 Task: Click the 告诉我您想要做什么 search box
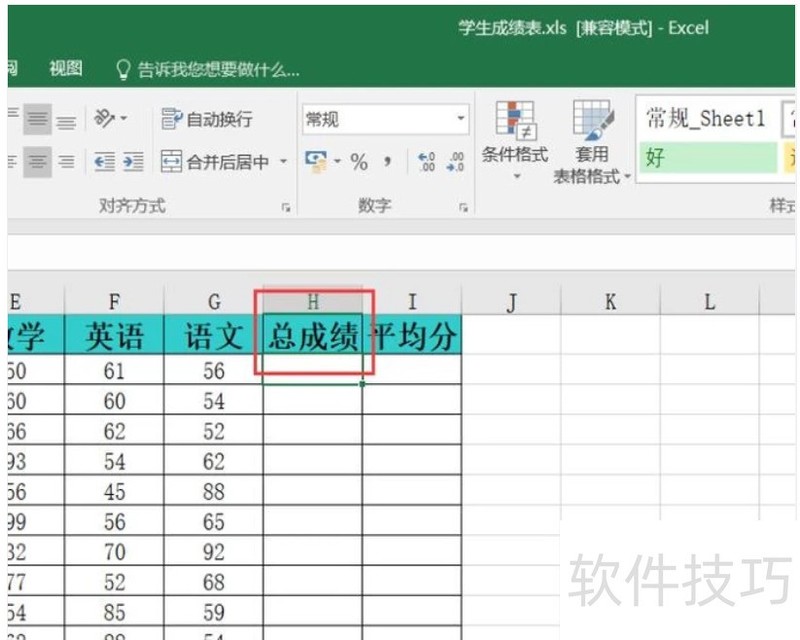pos(218,69)
